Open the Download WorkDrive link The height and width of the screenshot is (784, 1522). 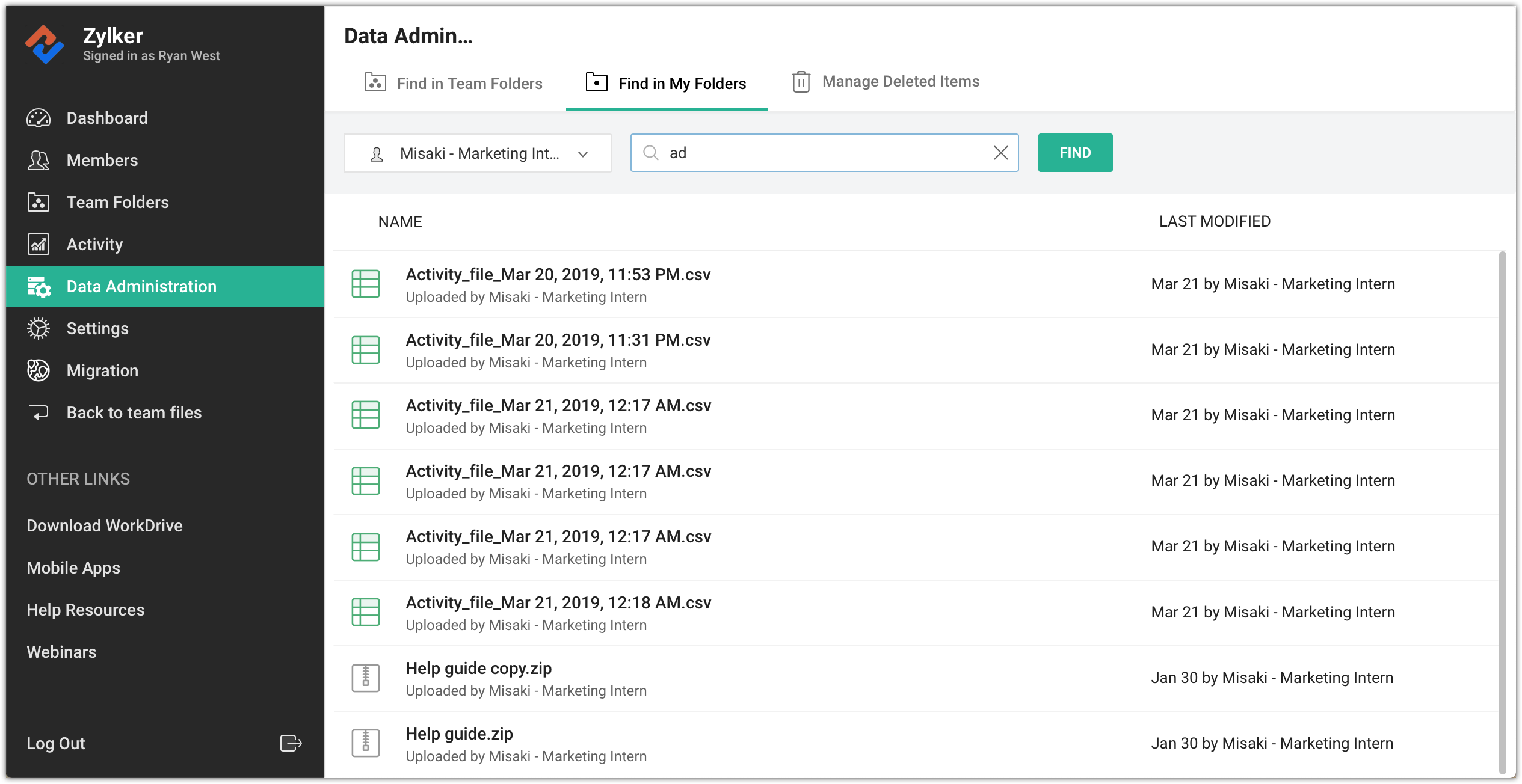tap(105, 525)
